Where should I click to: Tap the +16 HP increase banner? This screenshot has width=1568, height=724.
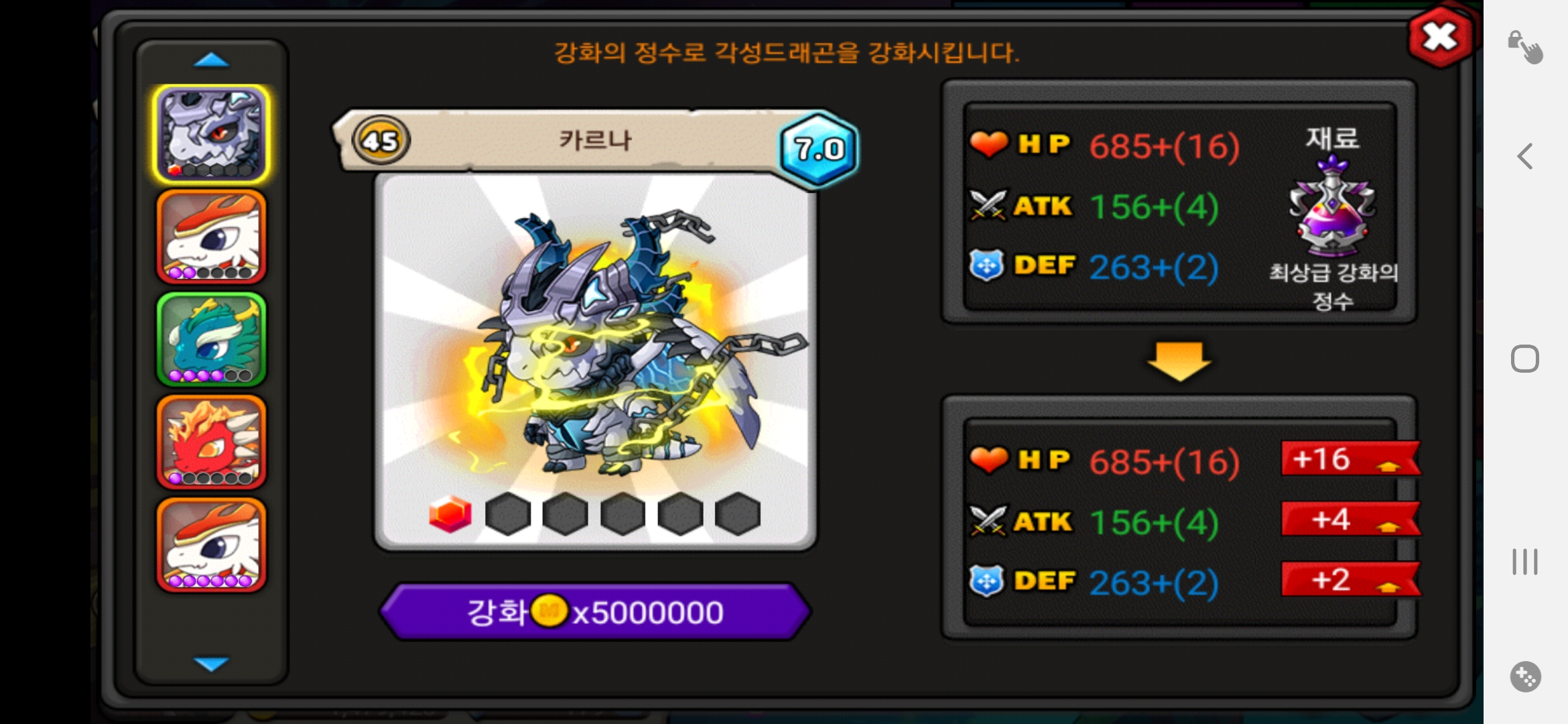click(x=1350, y=459)
